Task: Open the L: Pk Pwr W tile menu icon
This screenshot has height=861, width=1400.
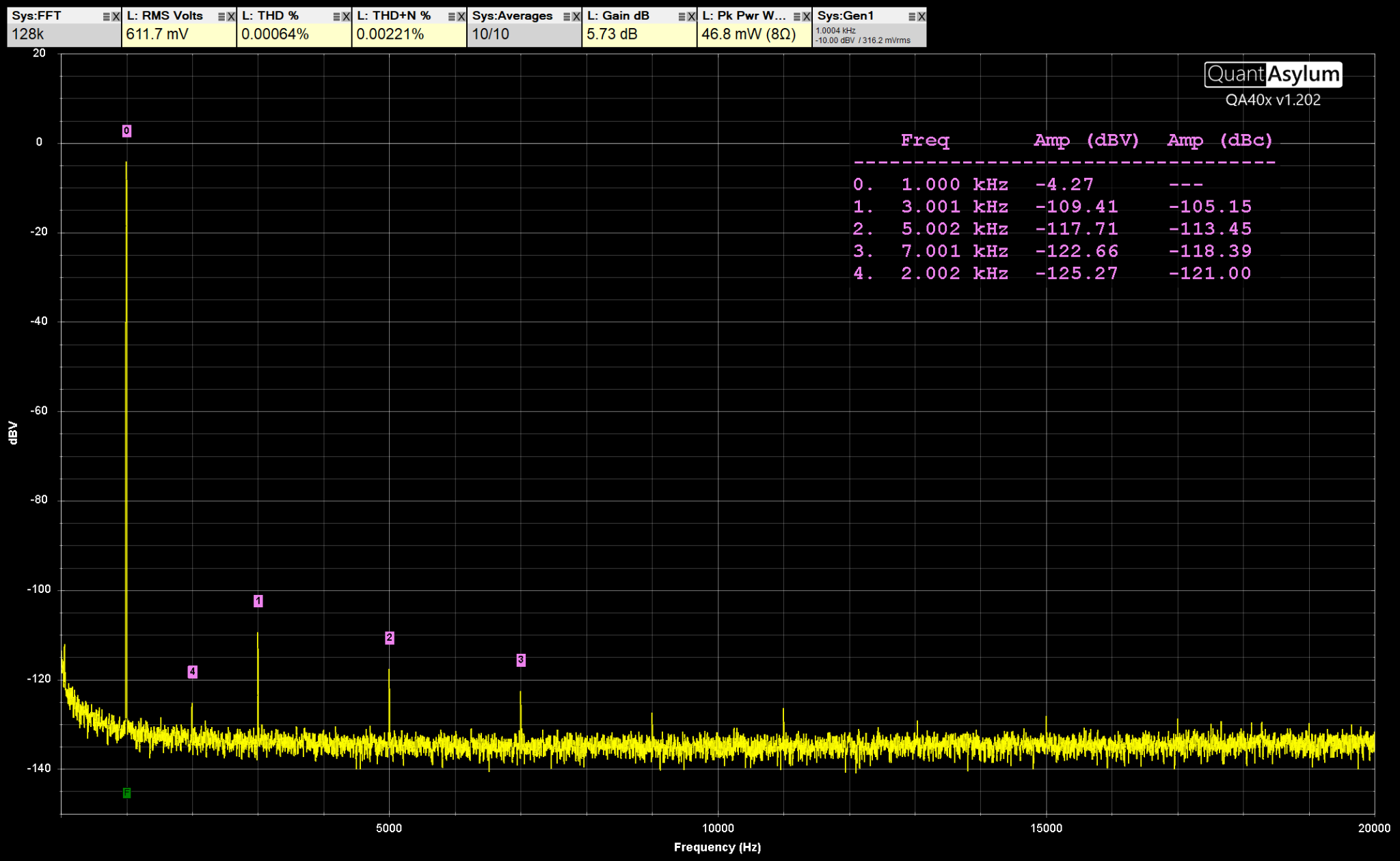Action: (798, 16)
